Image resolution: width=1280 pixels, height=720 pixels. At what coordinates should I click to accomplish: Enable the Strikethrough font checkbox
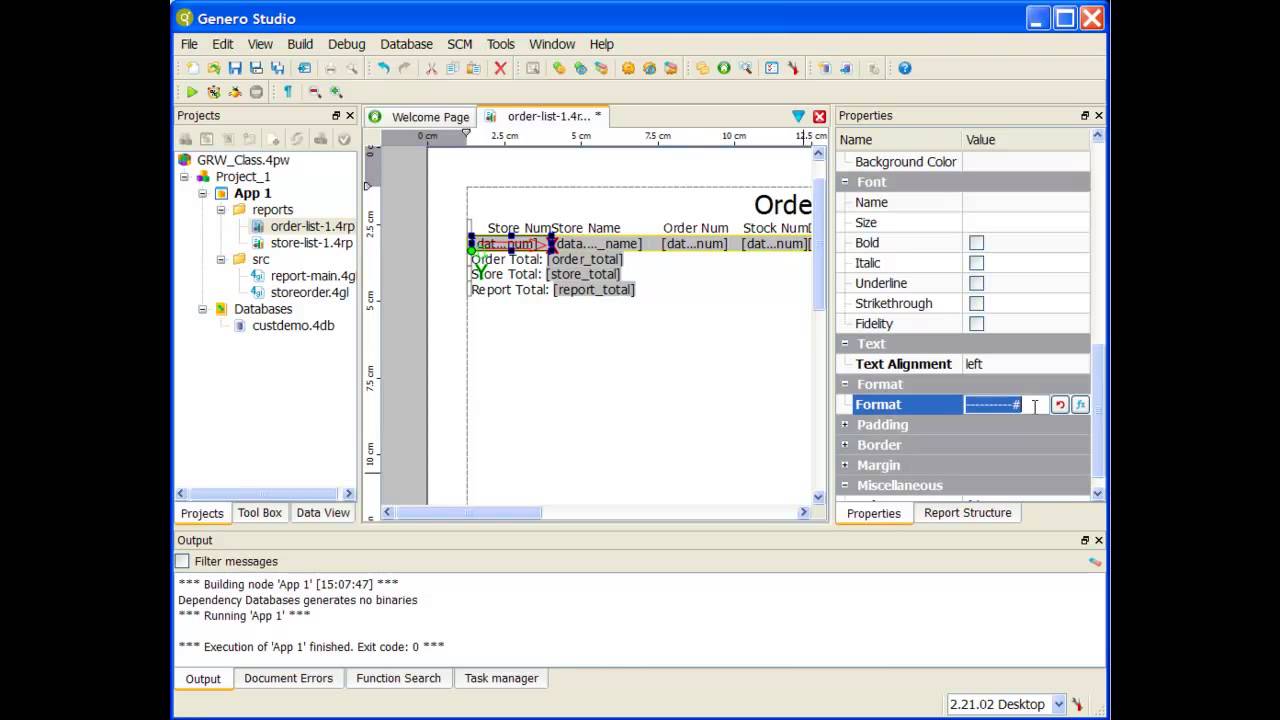pos(976,303)
